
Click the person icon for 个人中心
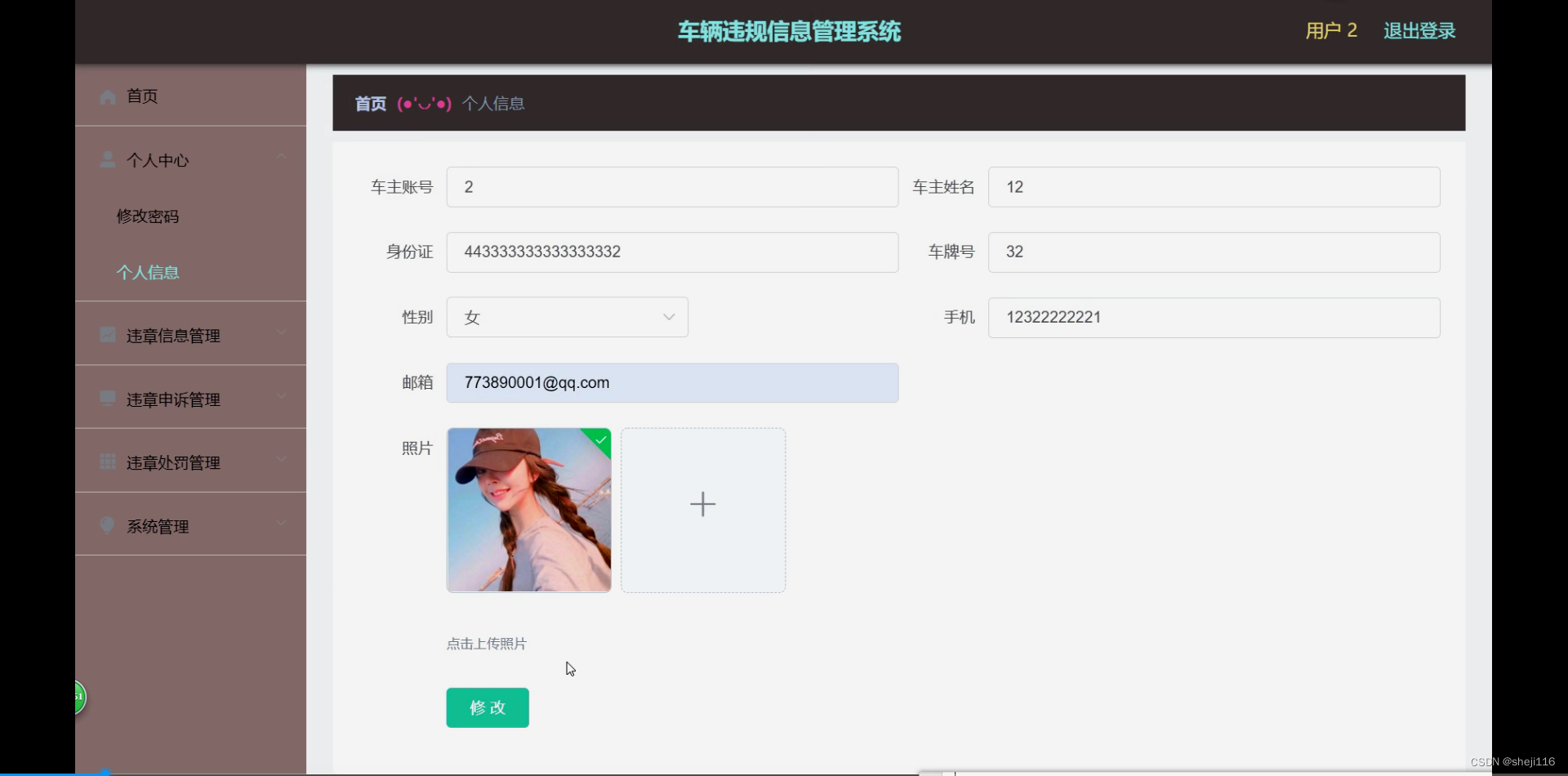(107, 159)
